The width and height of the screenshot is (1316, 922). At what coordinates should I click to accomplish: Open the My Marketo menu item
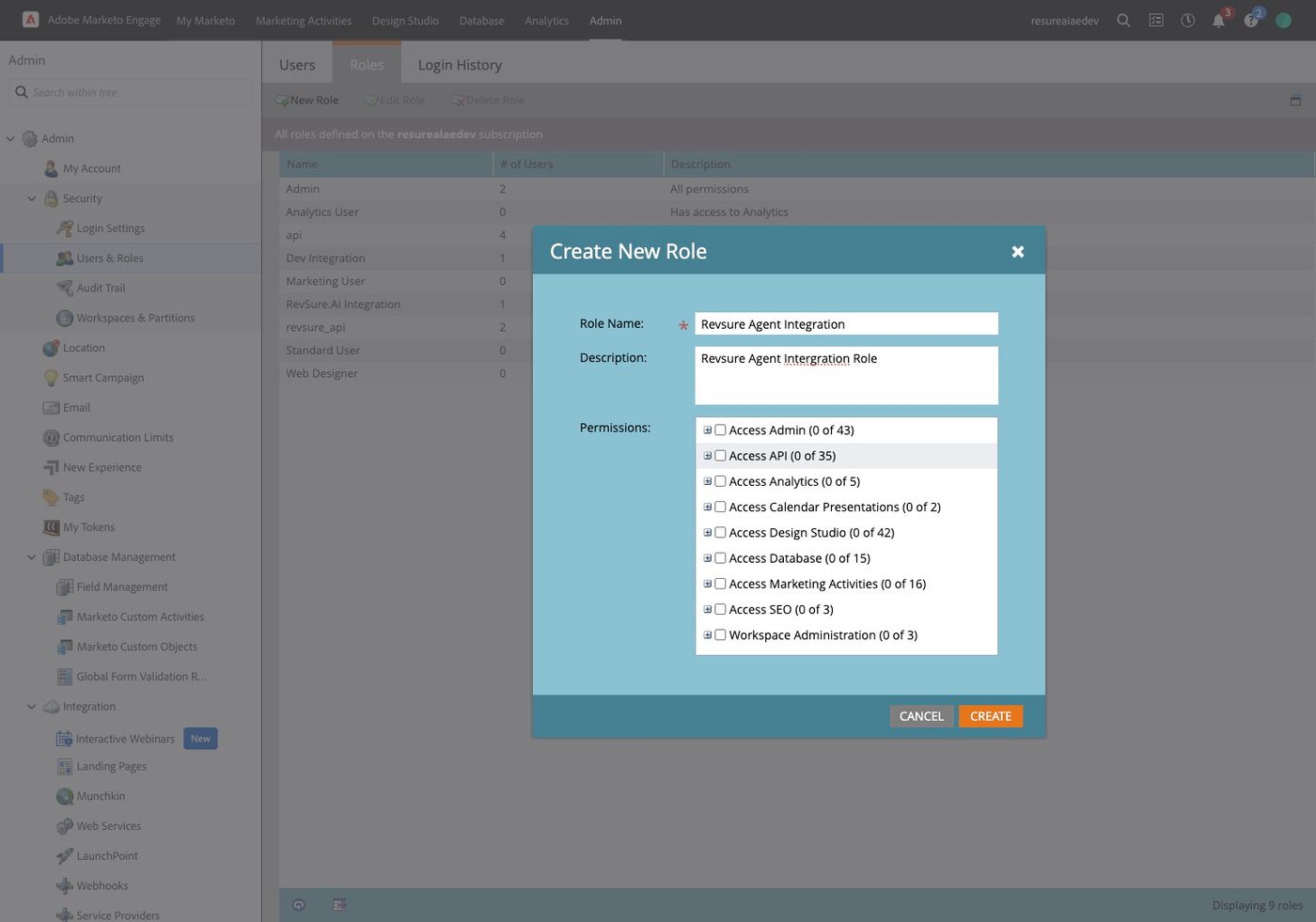[x=206, y=21]
